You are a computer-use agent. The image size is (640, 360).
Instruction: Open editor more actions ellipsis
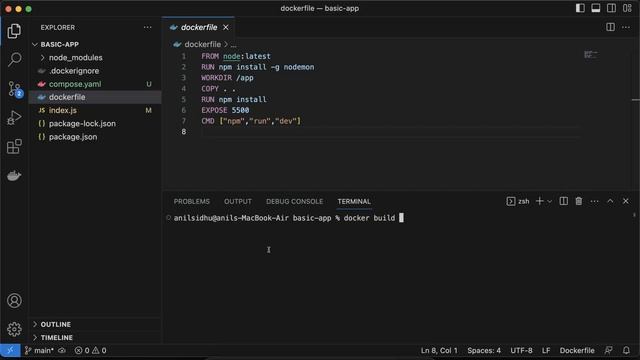coord(626,27)
